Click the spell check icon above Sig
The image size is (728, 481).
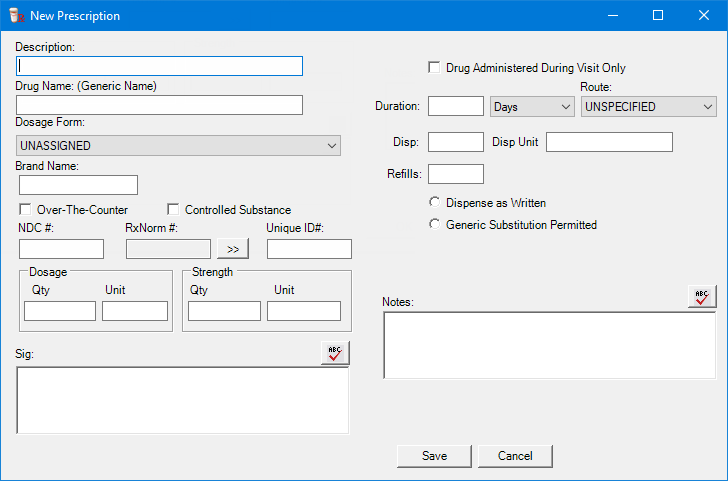[x=335, y=352]
